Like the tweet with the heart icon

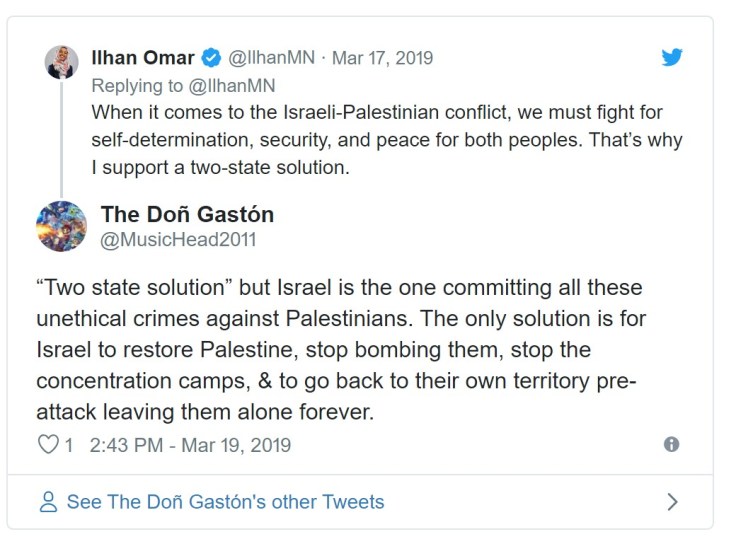tap(47, 445)
